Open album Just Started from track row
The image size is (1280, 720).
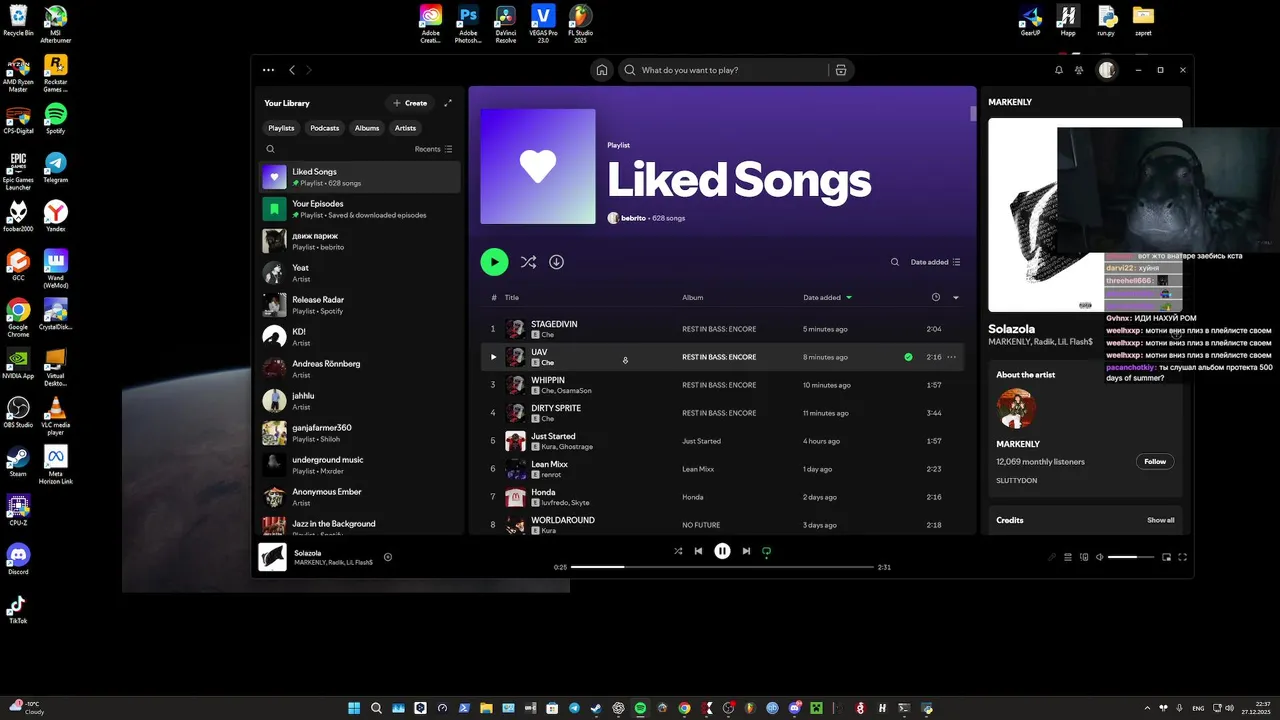click(x=701, y=441)
